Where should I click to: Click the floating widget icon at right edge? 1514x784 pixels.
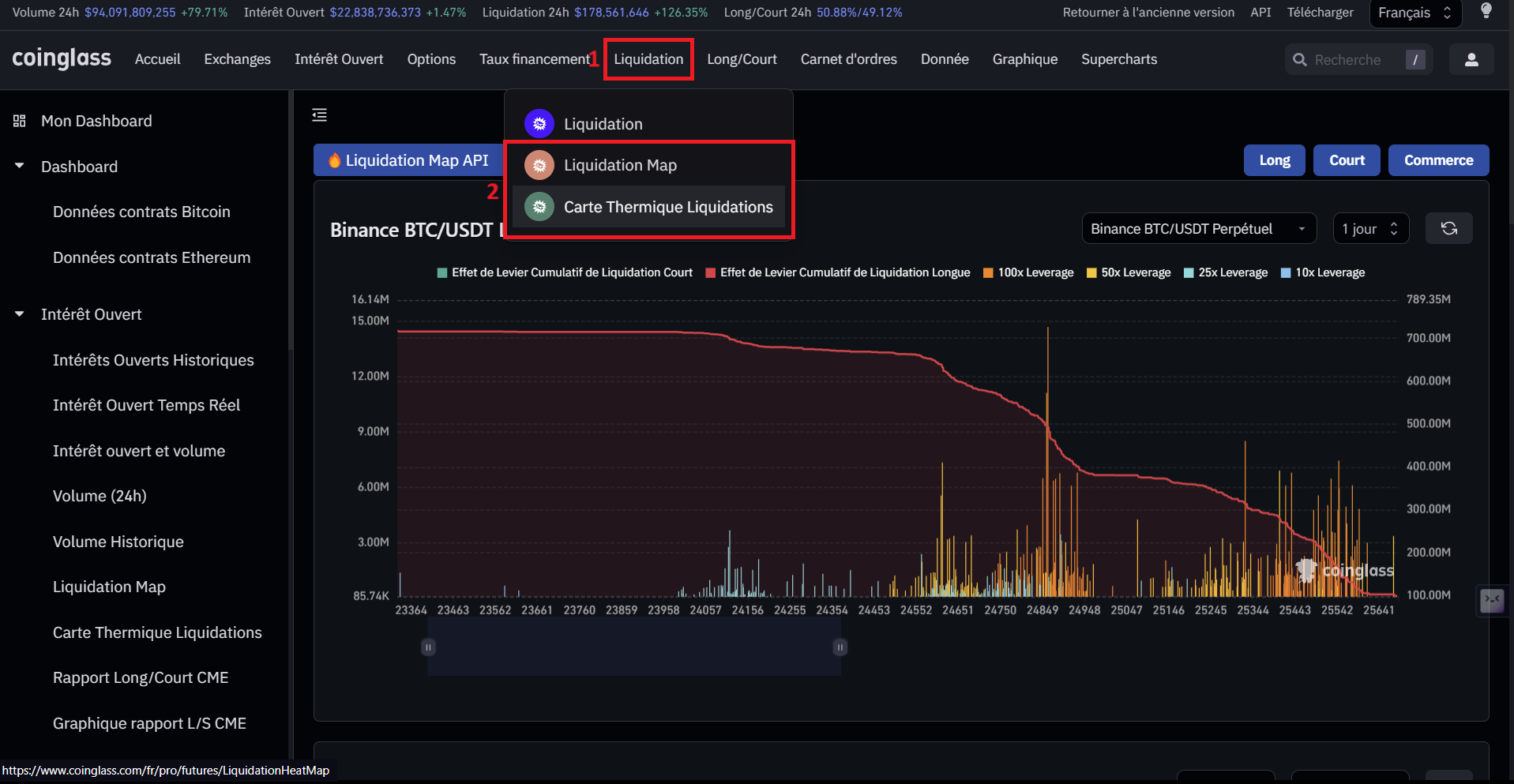tap(1492, 601)
